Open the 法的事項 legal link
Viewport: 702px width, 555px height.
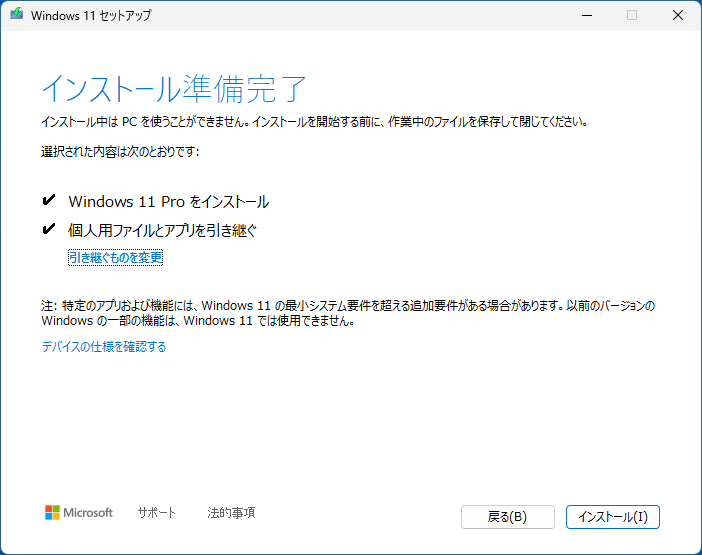231,512
